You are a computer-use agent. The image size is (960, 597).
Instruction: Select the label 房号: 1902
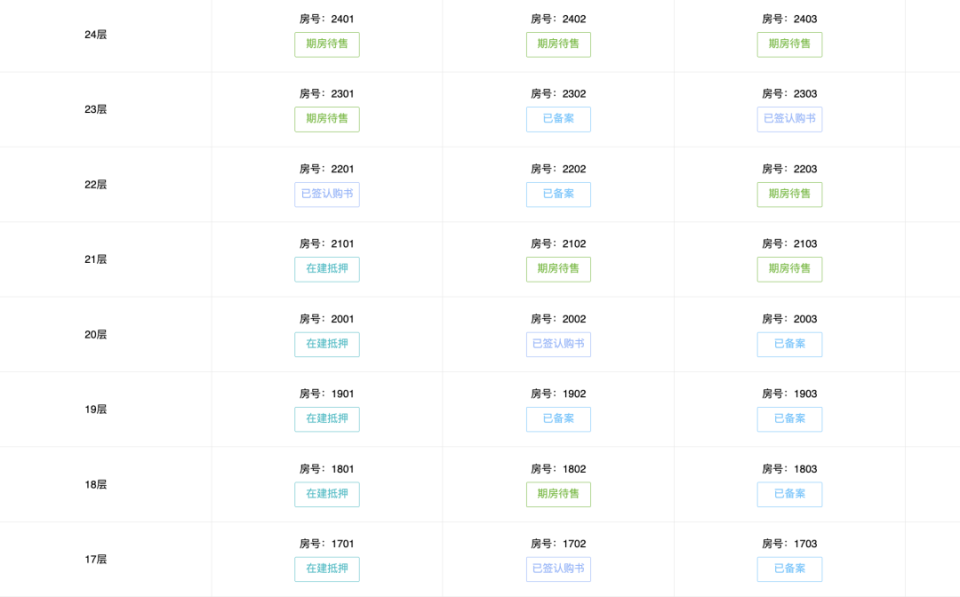click(558, 394)
